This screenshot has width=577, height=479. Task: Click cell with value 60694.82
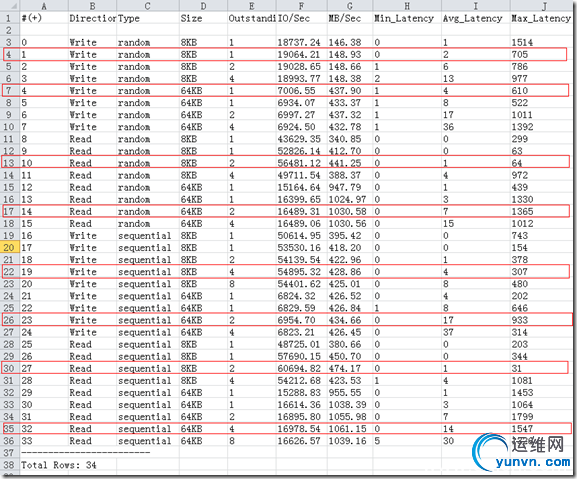(x=301, y=368)
